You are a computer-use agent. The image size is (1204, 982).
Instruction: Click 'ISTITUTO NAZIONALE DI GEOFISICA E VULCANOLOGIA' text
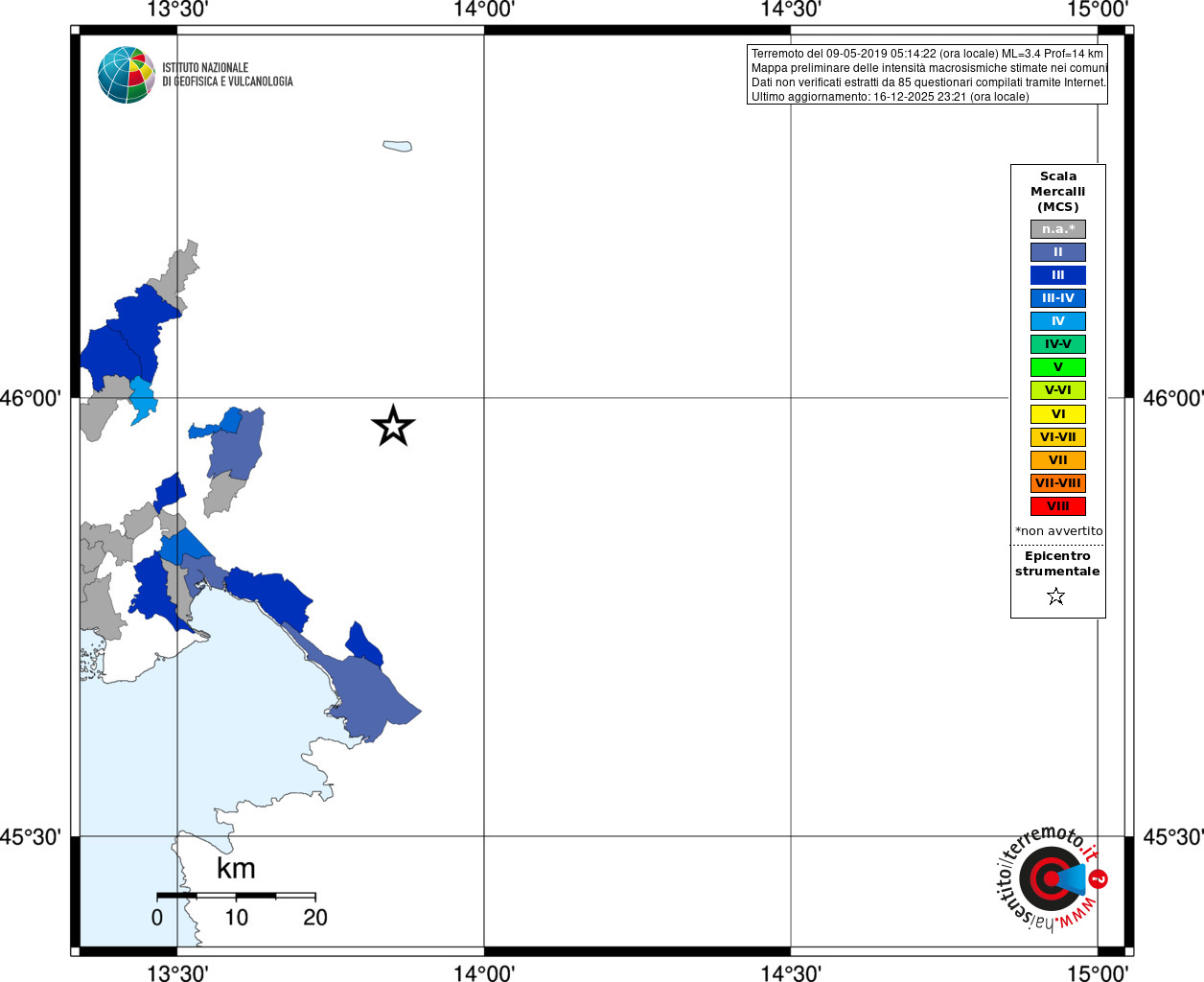coord(227,75)
